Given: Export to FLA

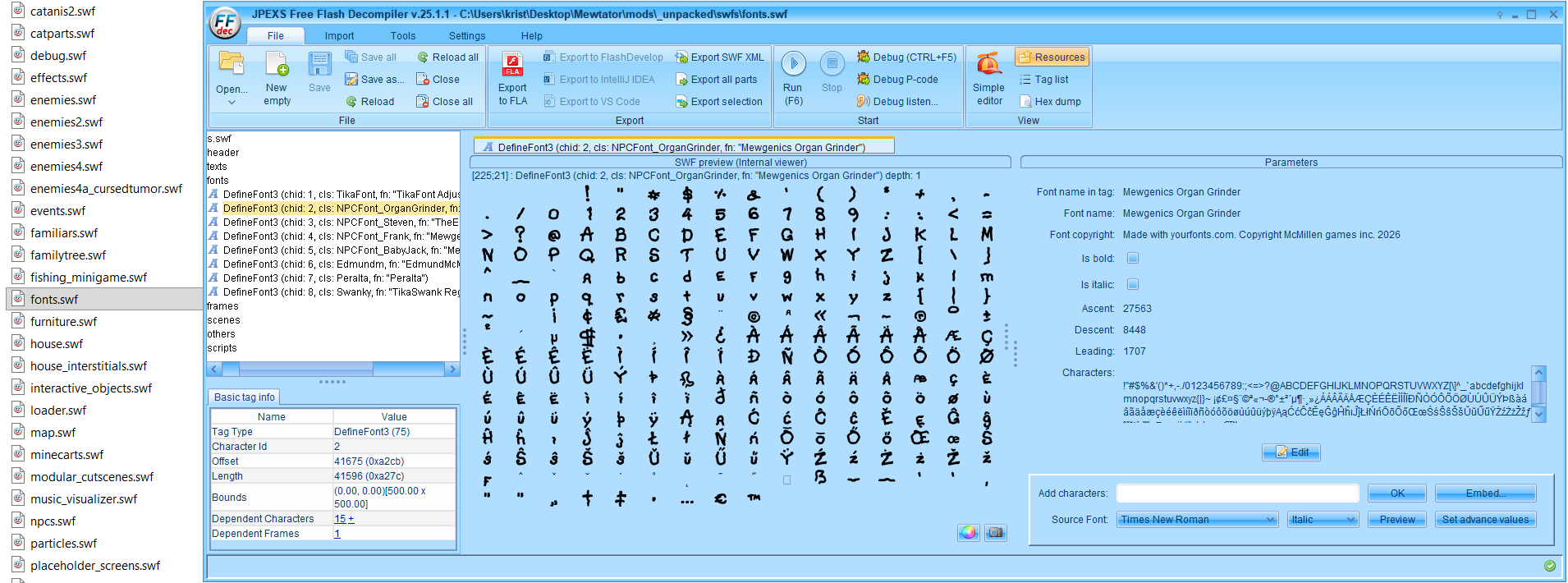Looking at the screenshot, I should tap(512, 79).
